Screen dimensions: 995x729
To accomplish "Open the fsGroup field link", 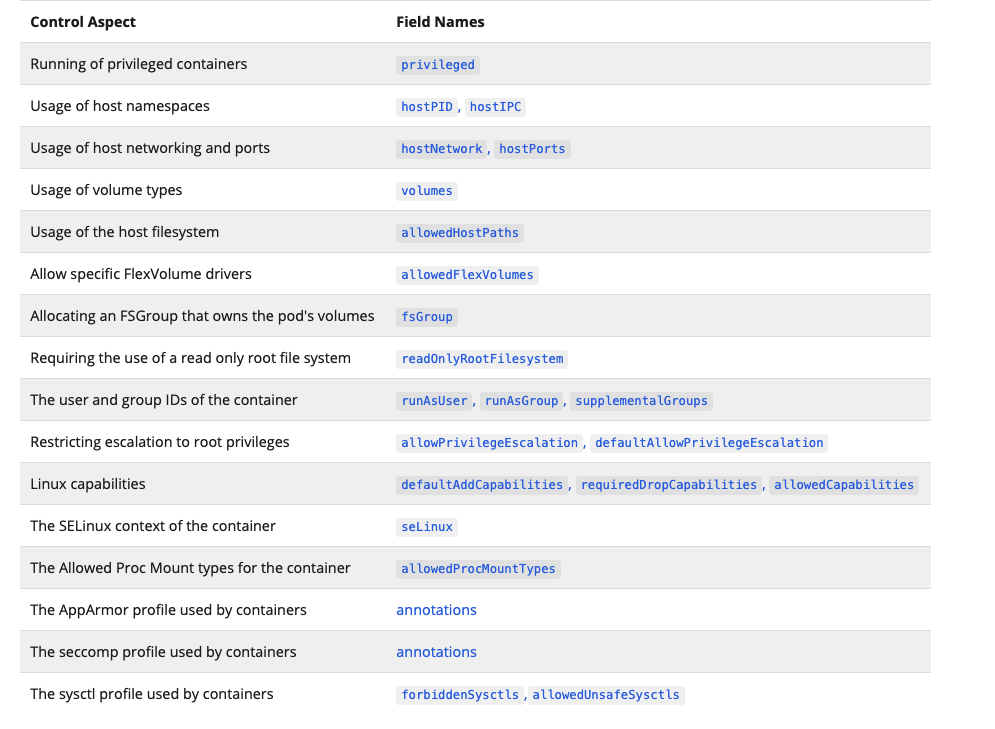I will pos(426,317).
